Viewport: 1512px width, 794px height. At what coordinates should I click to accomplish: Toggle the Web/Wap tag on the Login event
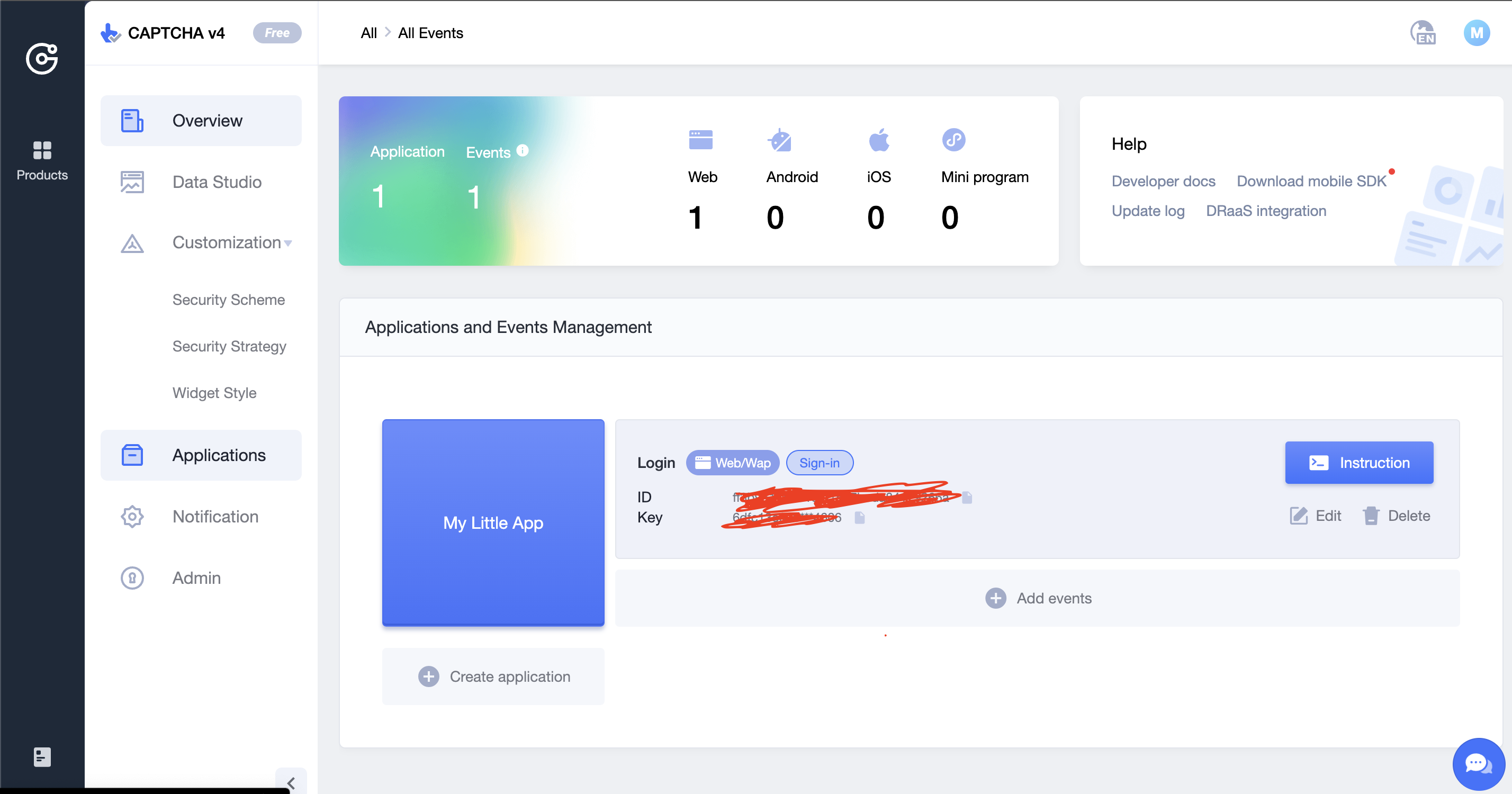732,463
